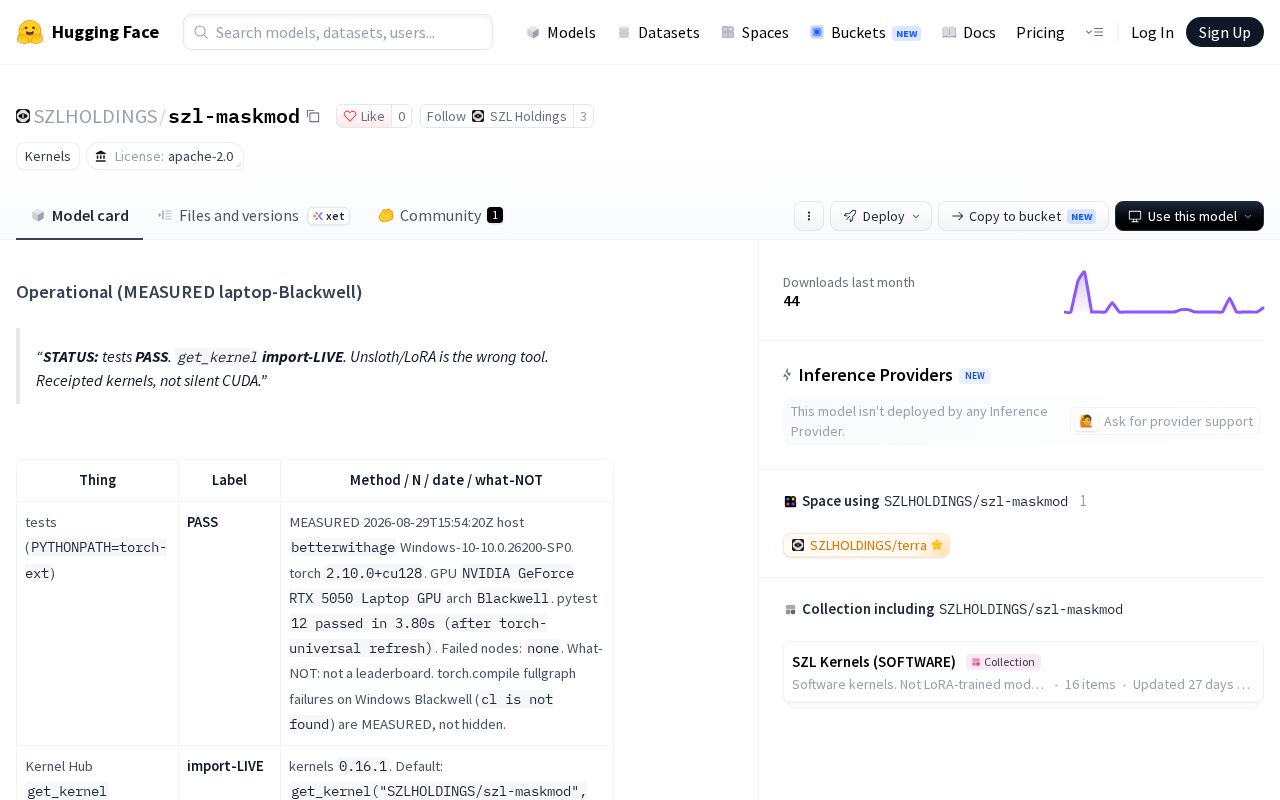Click the Hugging Face logo emoji
Screen dimensions: 1280x800
click(x=30, y=32)
